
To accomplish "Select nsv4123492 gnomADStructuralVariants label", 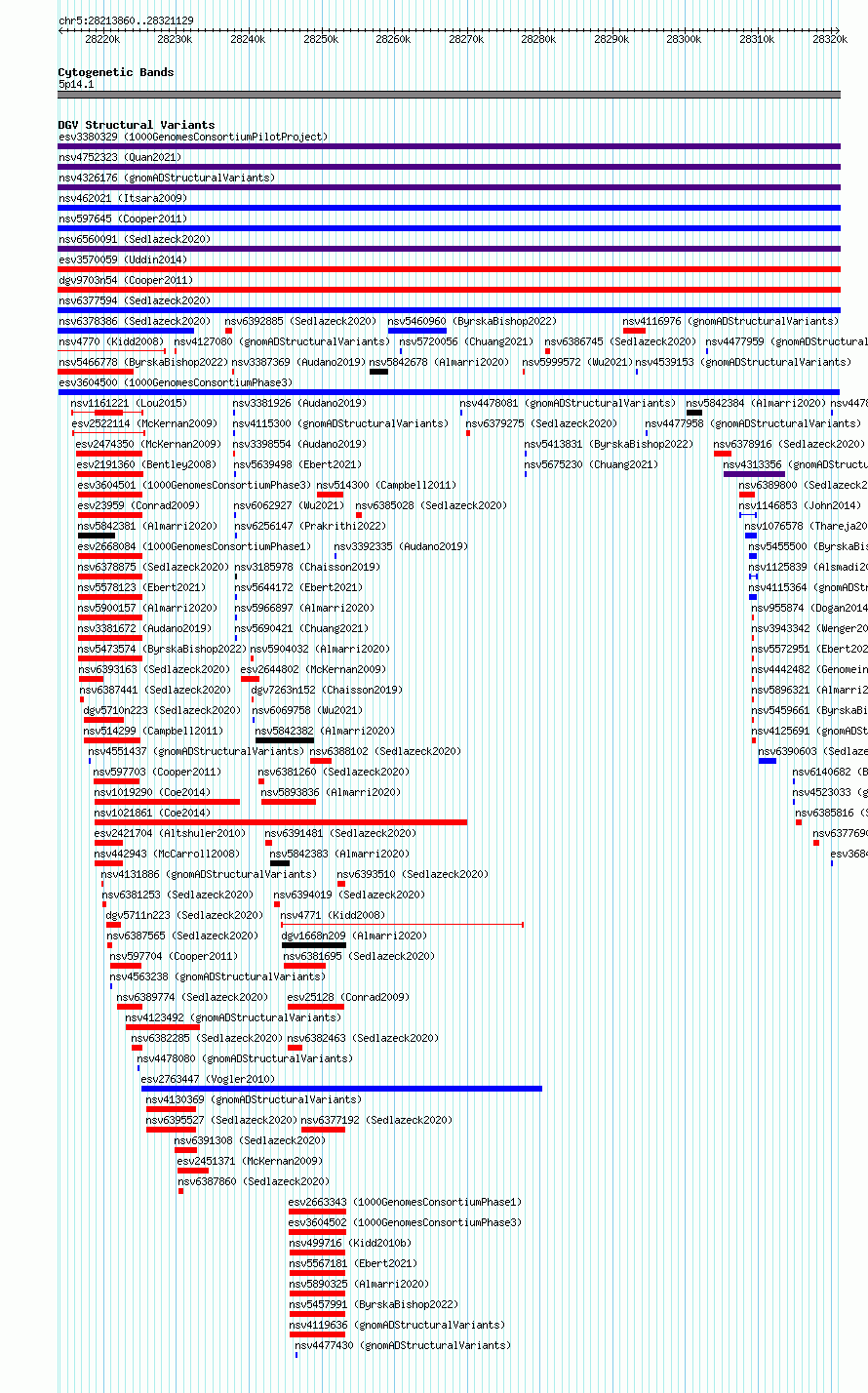I will pos(234,1017).
